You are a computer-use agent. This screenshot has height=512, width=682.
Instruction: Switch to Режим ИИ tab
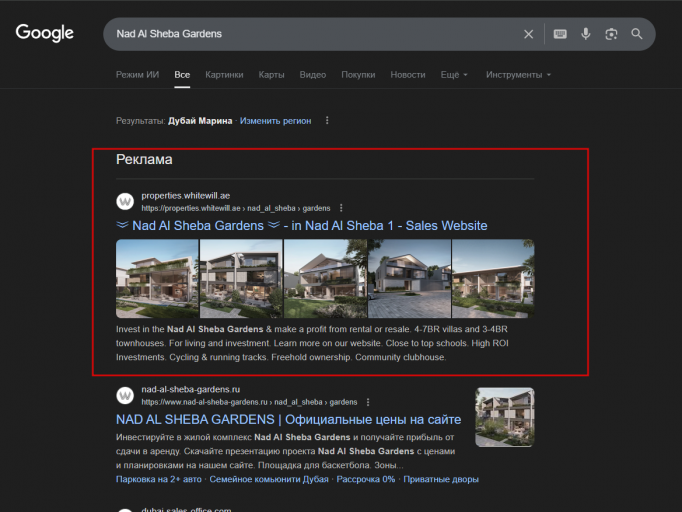point(137,75)
